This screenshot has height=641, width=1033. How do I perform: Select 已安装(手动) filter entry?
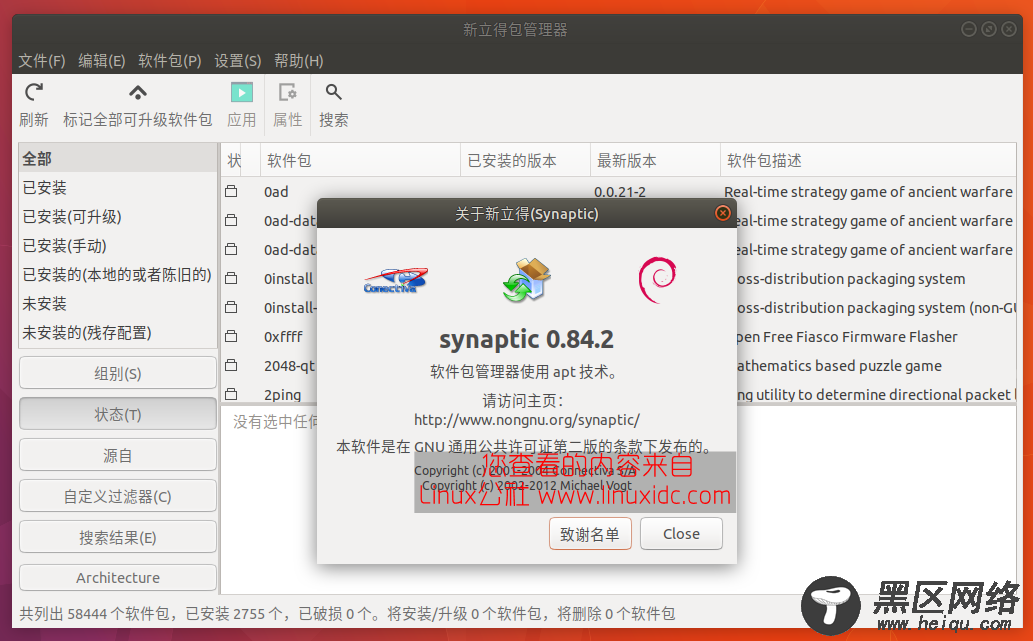tap(117, 246)
